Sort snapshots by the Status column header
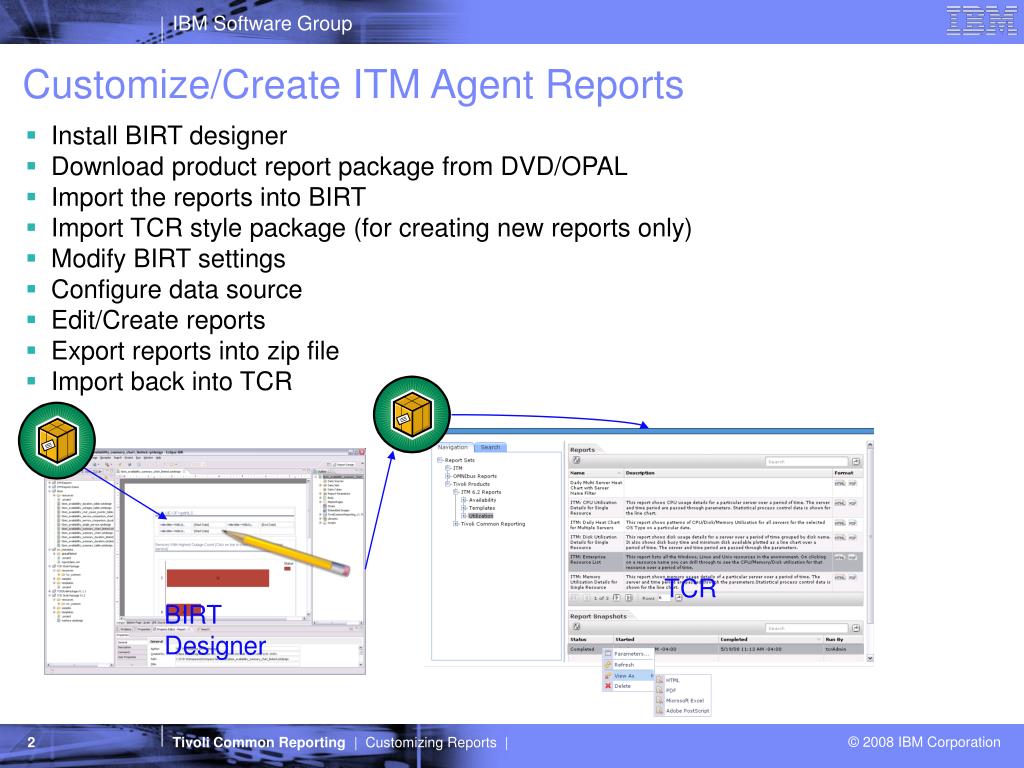 (590, 639)
